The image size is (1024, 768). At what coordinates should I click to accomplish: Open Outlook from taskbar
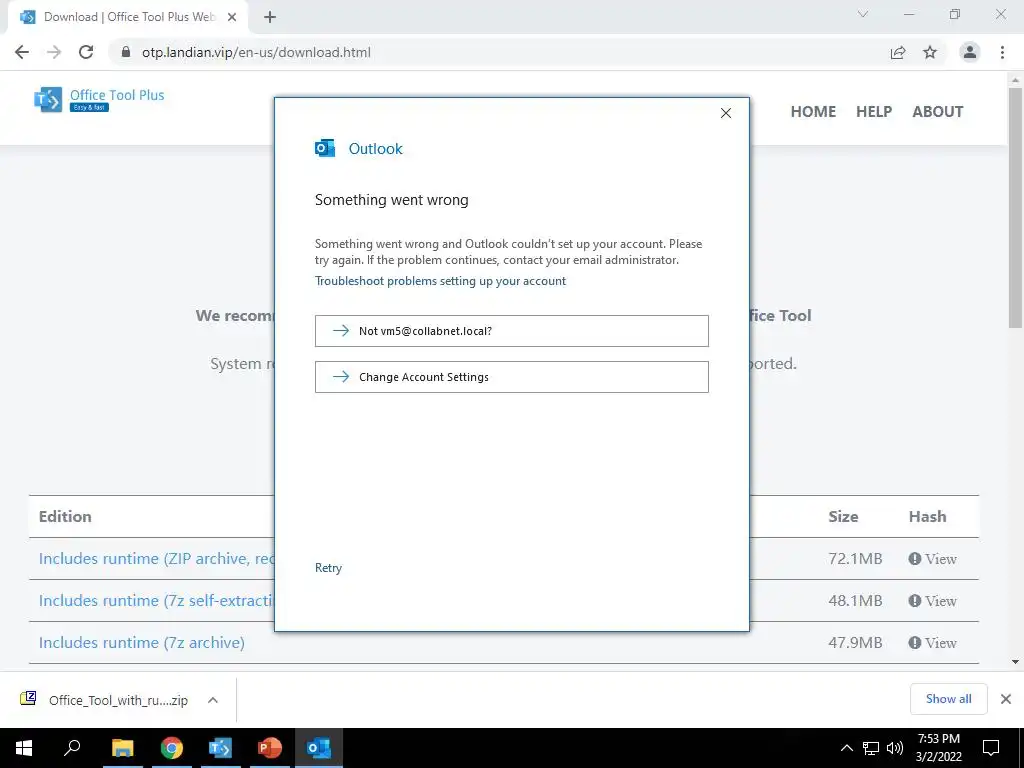319,748
